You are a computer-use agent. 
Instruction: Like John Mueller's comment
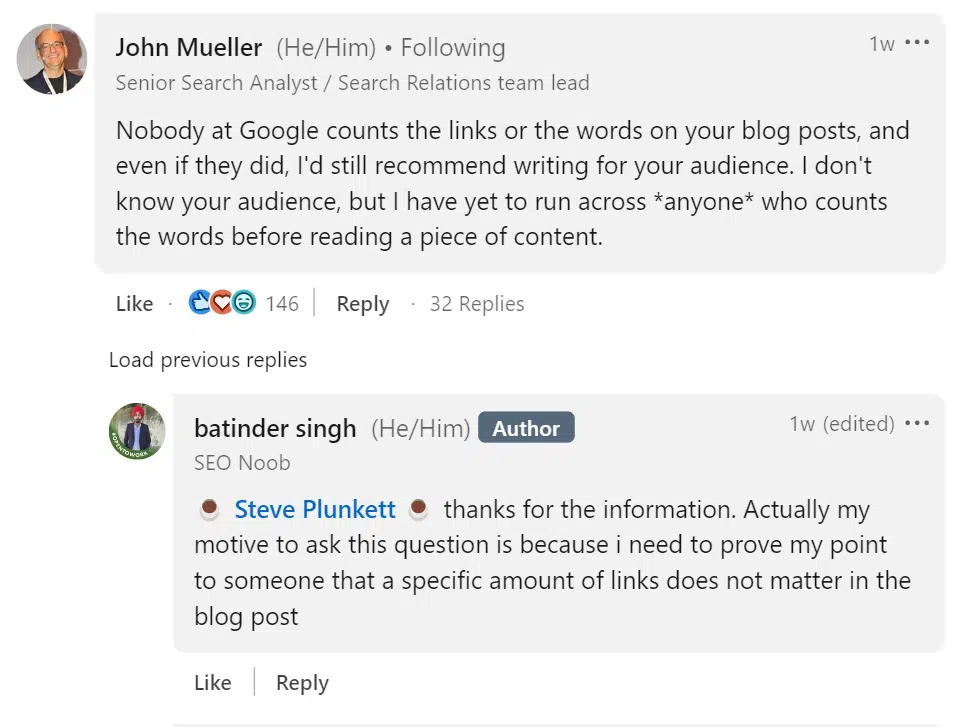pyautogui.click(x=134, y=303)
